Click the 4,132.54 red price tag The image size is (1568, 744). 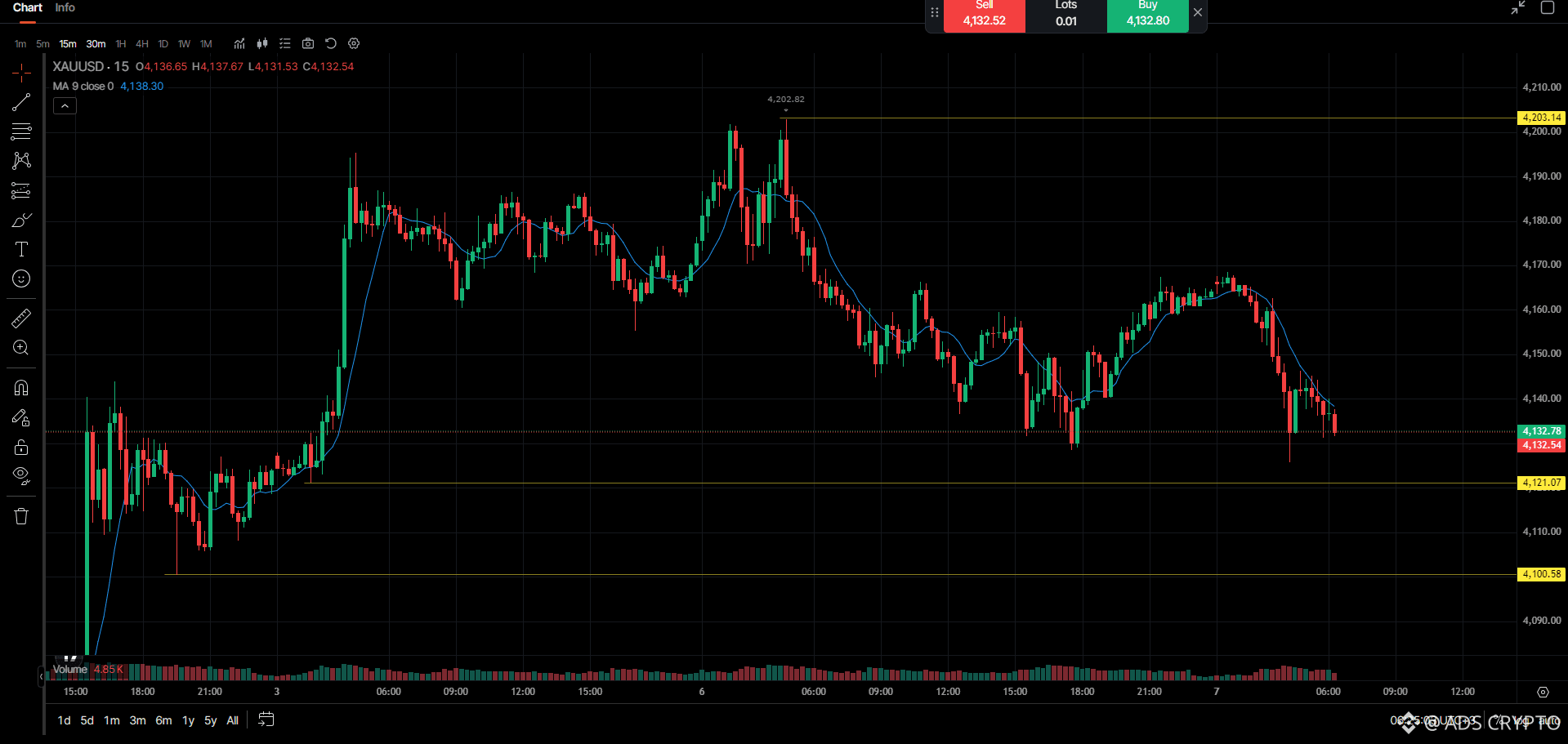[1541, 445]
